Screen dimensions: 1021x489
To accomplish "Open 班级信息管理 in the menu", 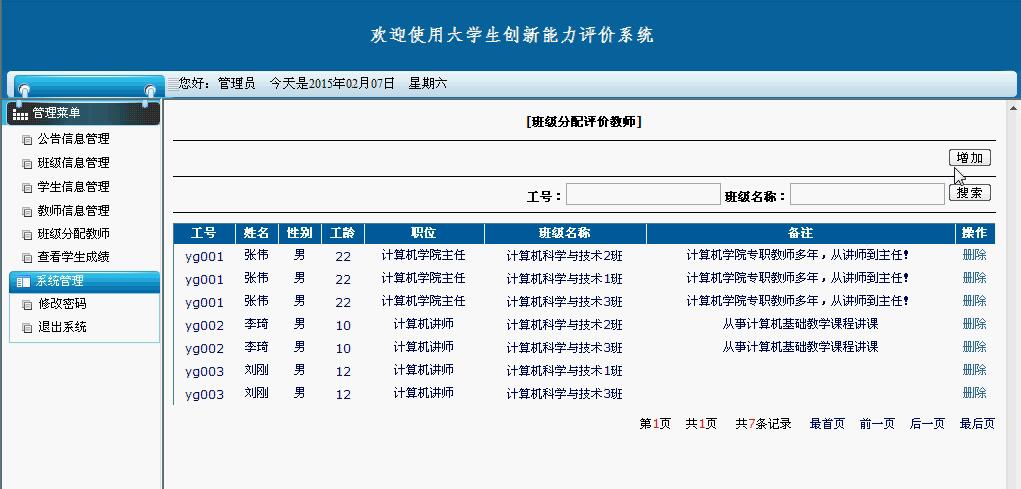I will coord(74,163).
